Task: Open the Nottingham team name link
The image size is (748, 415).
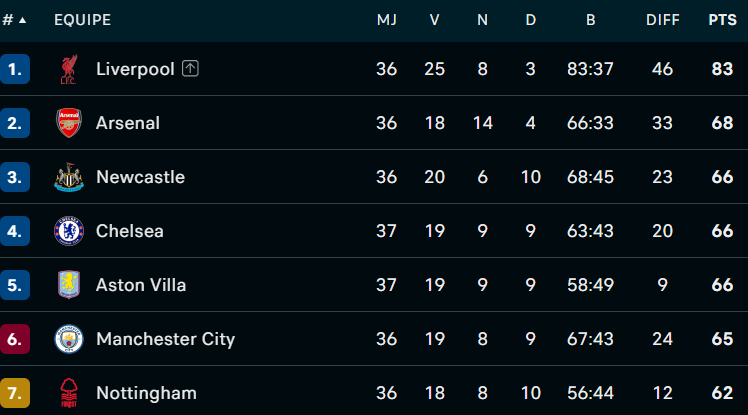Action: click(x=146, y=393)
